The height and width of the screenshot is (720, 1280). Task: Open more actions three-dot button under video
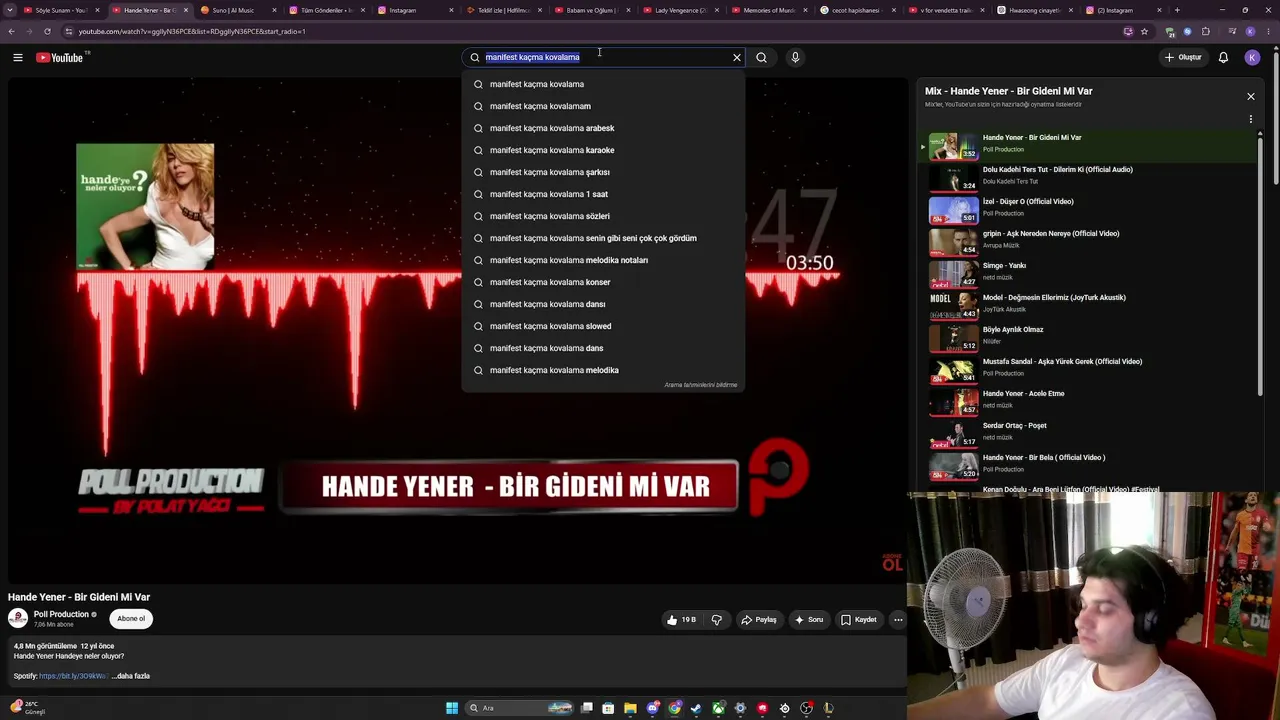pos(898,620)
